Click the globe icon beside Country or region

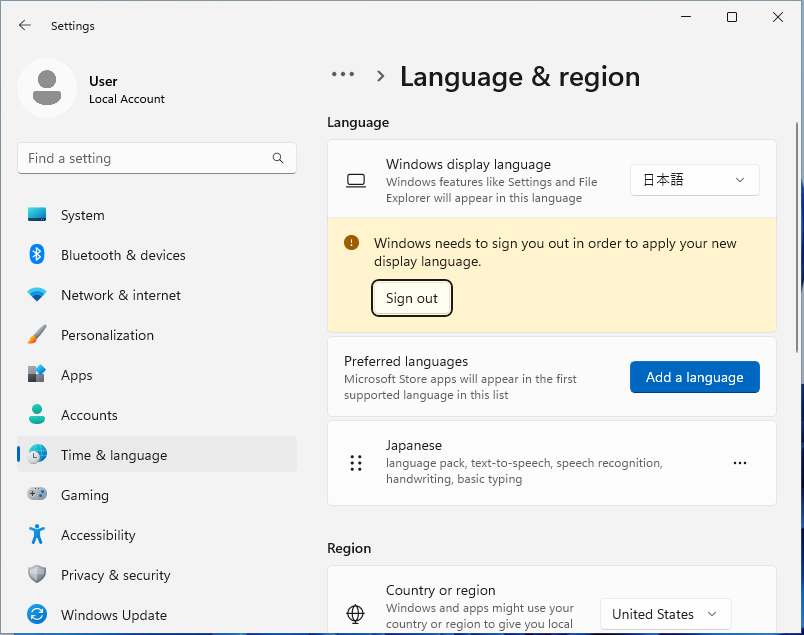coord(355,613)
